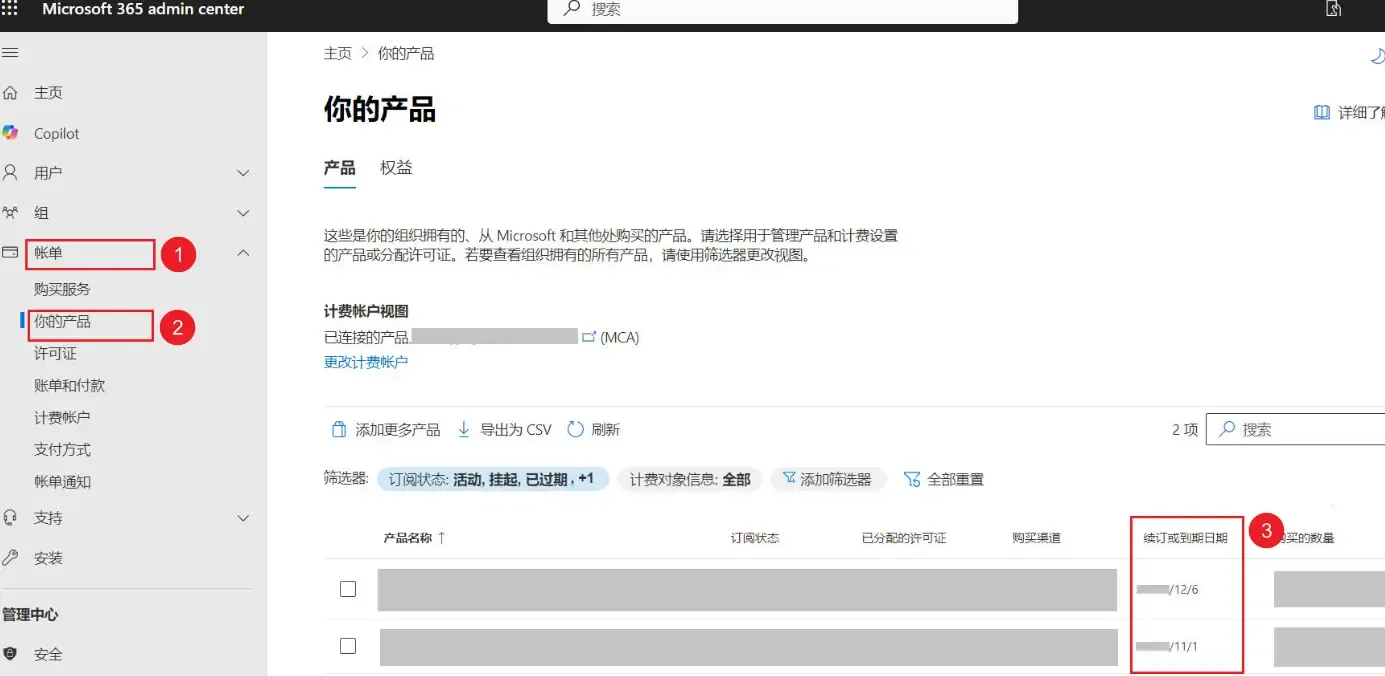Click the 导出为 CSV button

tap(504, 430)
